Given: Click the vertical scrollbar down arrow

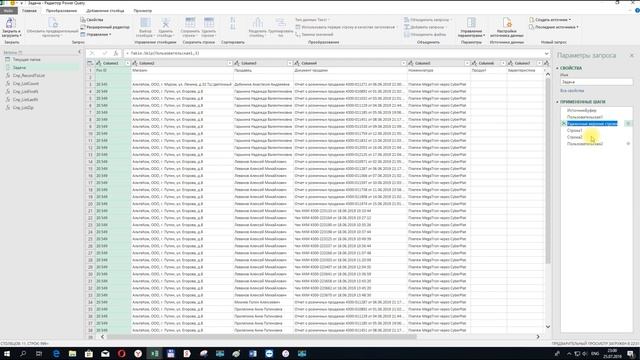Looking at the screenshot, I should pyautogui.click(x=548, y=327).
